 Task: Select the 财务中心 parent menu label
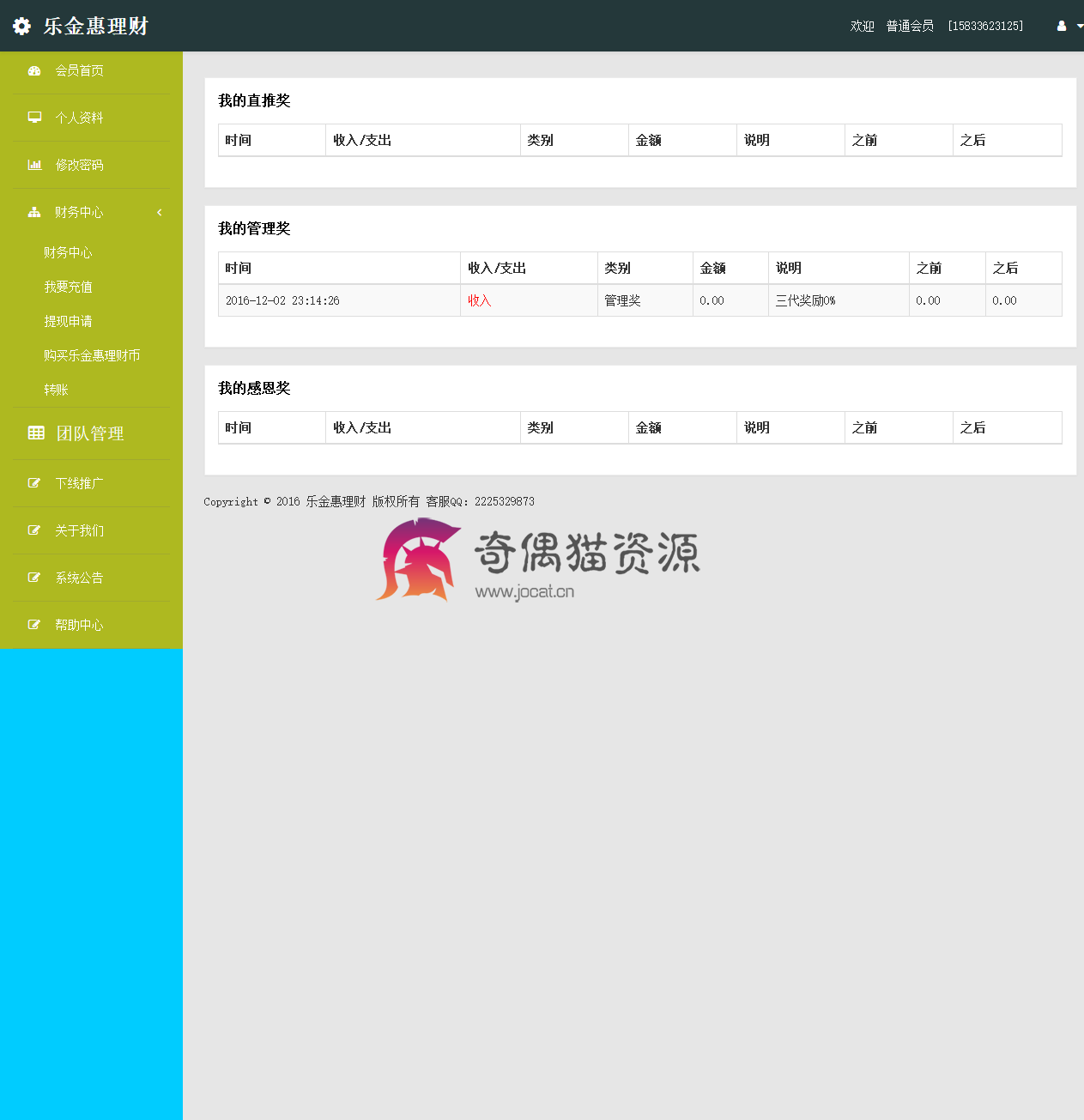tap(80, 212)
